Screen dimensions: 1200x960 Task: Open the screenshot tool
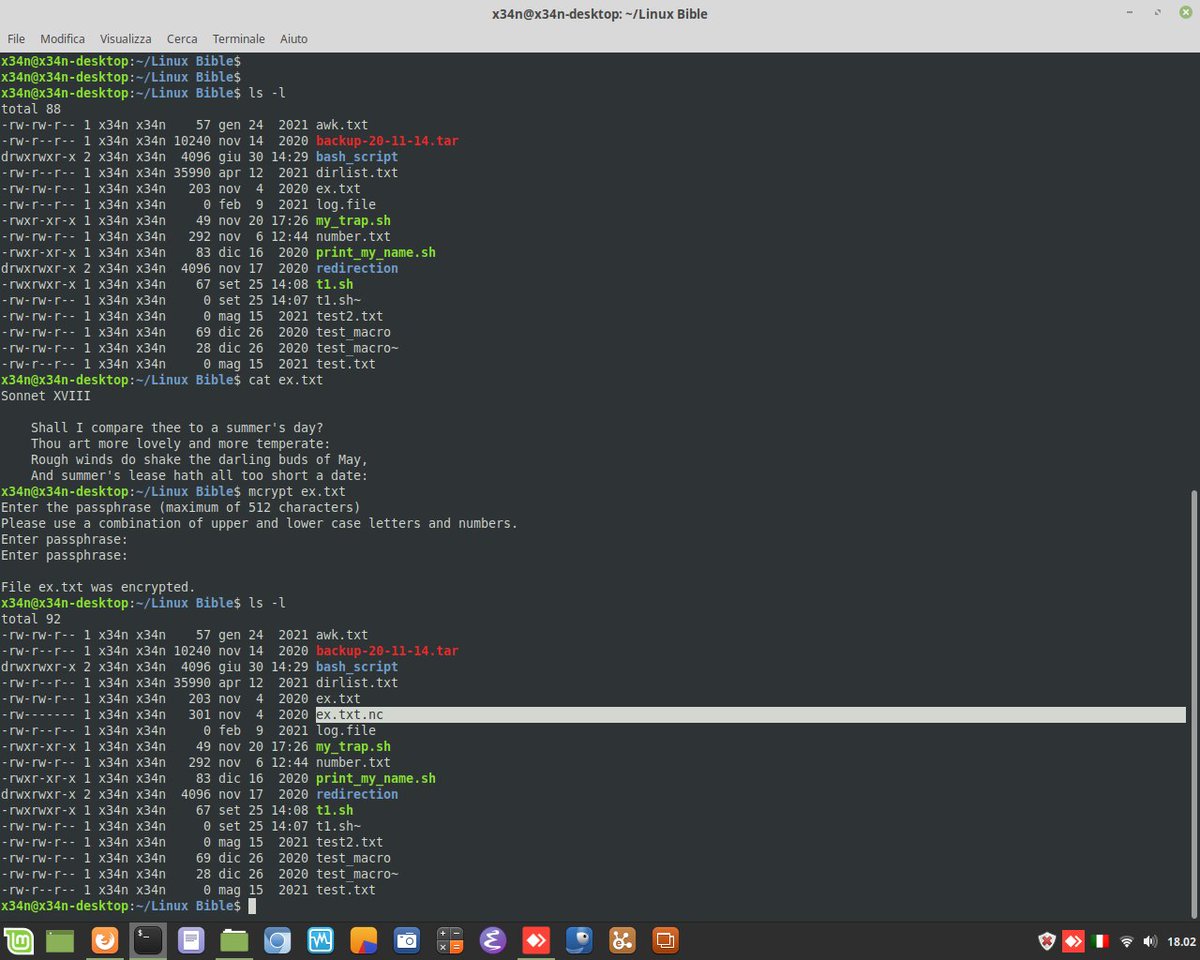(406, 940)
